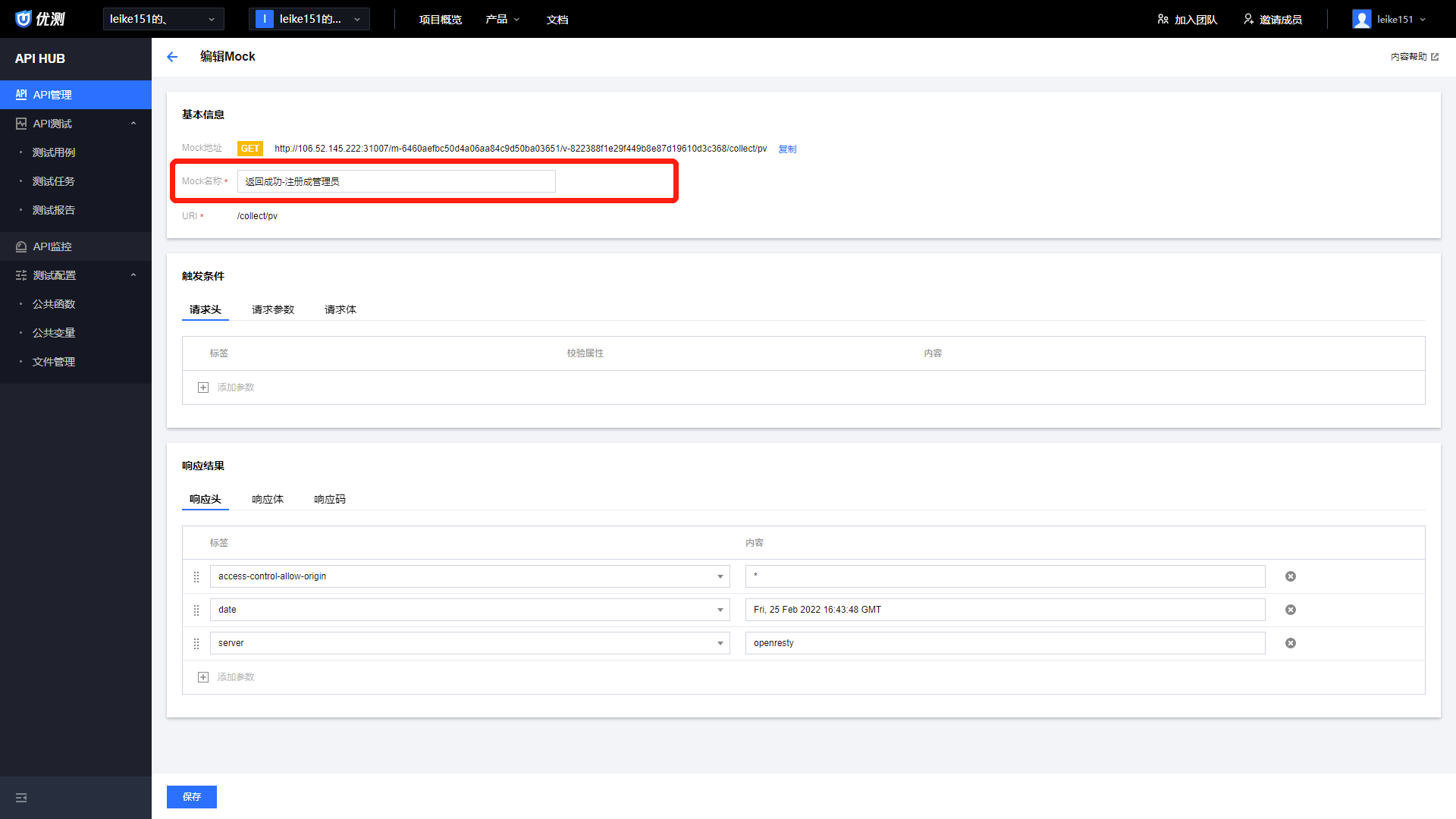
Task: Open the leike151 account dropdown
Action: click(x=1389, y=19)
